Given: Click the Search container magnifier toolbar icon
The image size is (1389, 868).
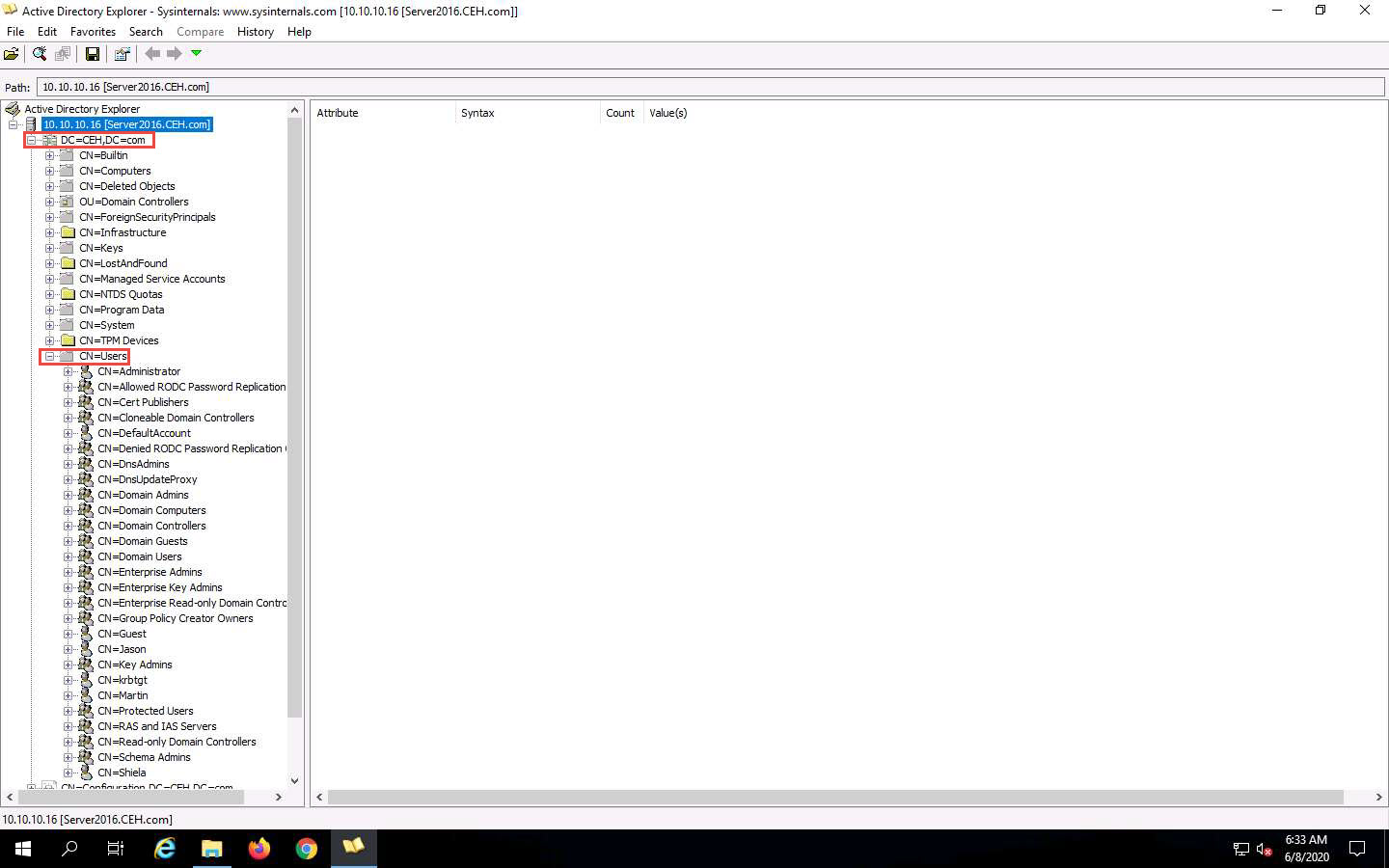Looking at the screenshot, I should pos(40,54).
